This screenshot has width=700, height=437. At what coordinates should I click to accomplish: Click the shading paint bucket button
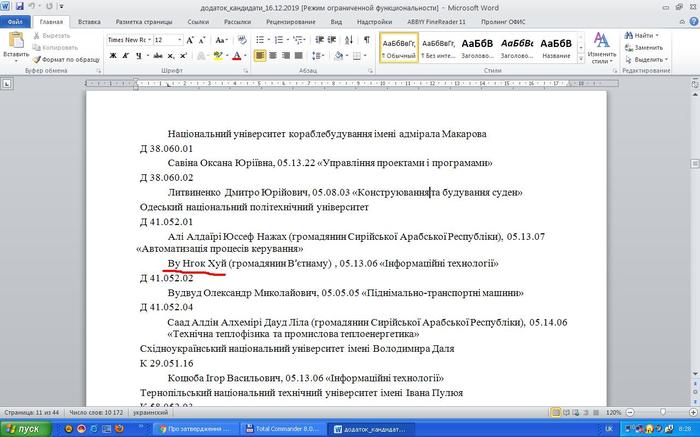click(338, 56)
